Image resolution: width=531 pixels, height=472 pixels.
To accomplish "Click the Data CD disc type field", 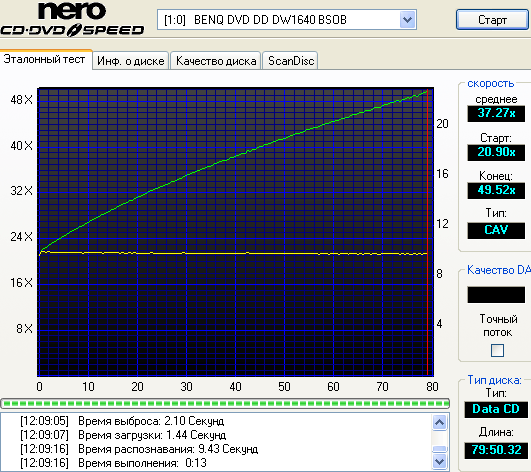I will point(496,409).
